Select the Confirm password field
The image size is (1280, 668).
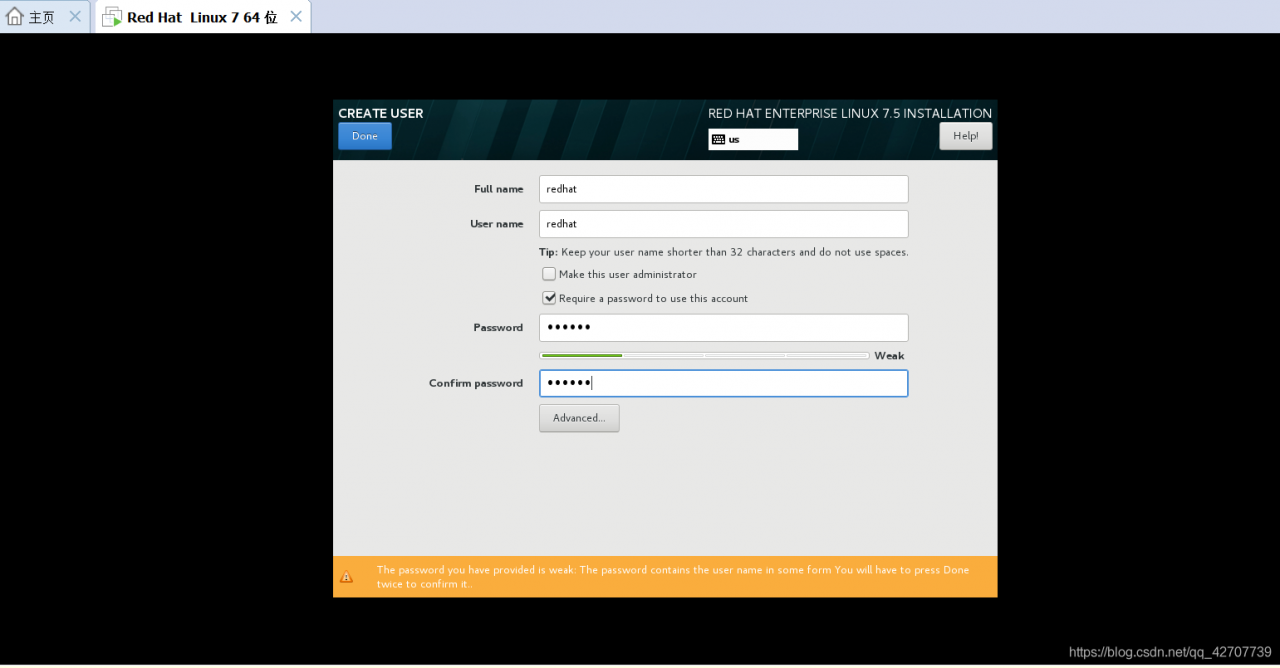pyautogui.click(x=724, y=383)
